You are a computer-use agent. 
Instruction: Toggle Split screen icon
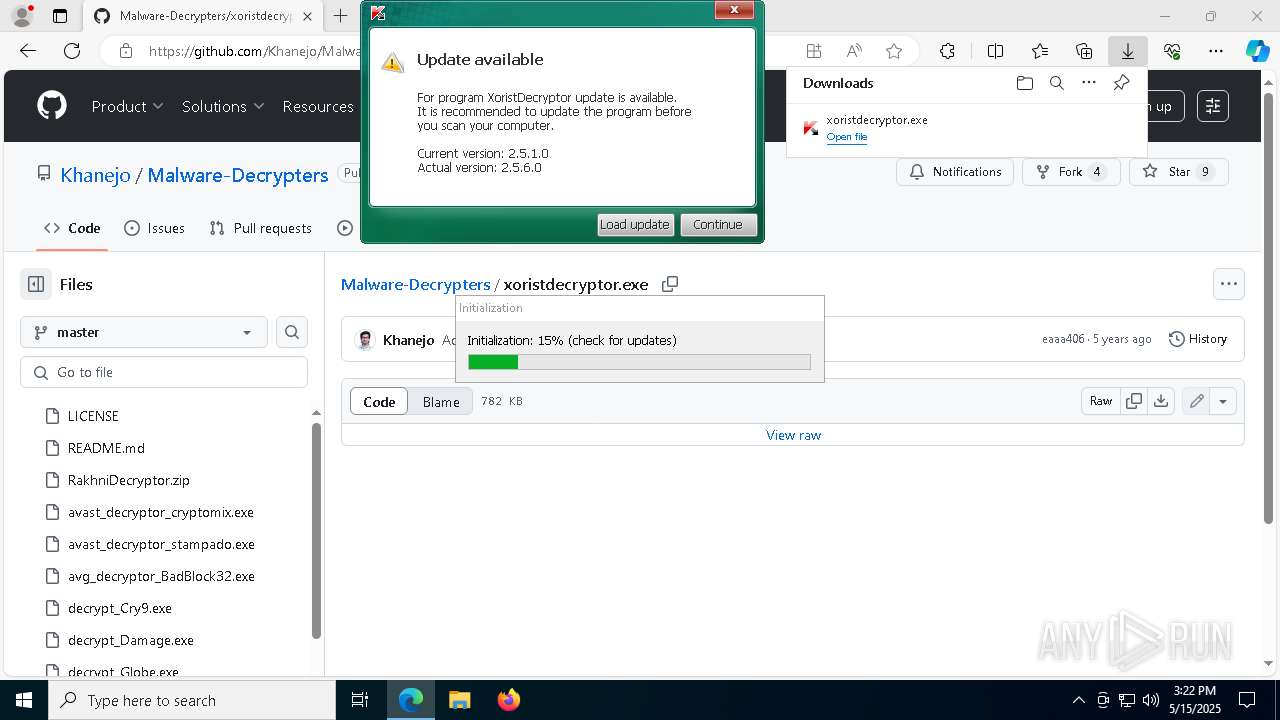[x=995, y=51]
